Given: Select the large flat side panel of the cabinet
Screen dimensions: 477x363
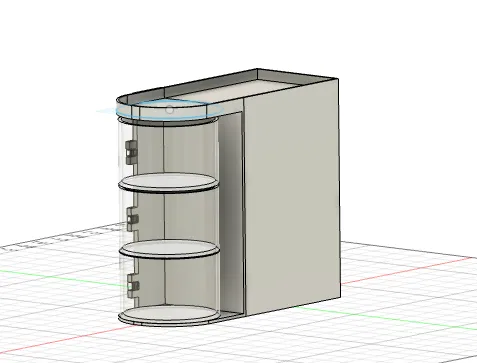Looking at the screenshot, I should 292,197.
